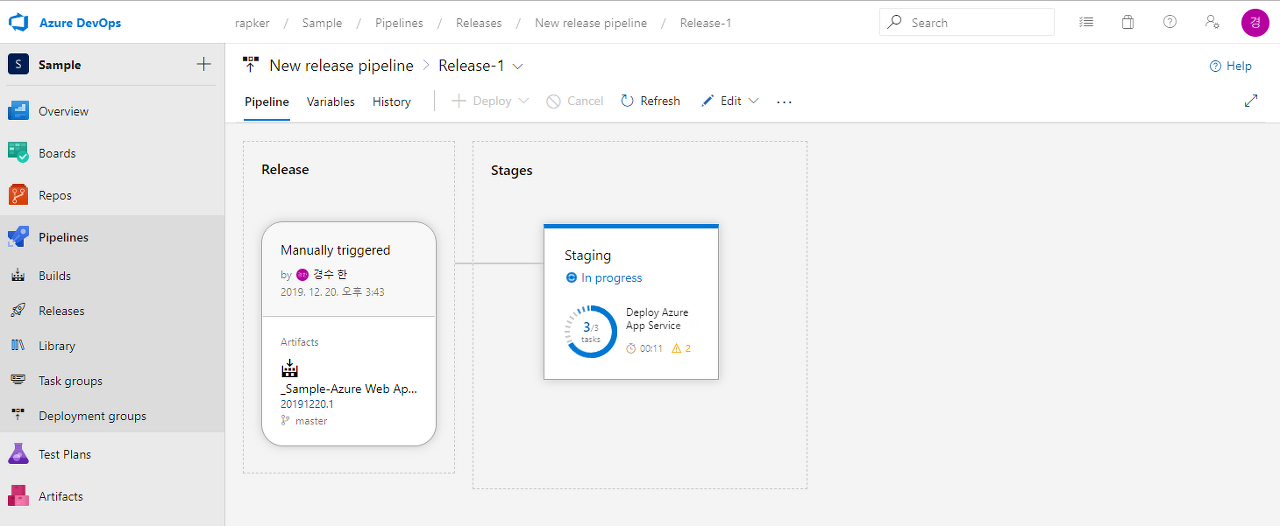The width and height of the screenshot is (1280, 526).
Task: Click the Azure DevOps logo icon
Action: pos(18,22)
